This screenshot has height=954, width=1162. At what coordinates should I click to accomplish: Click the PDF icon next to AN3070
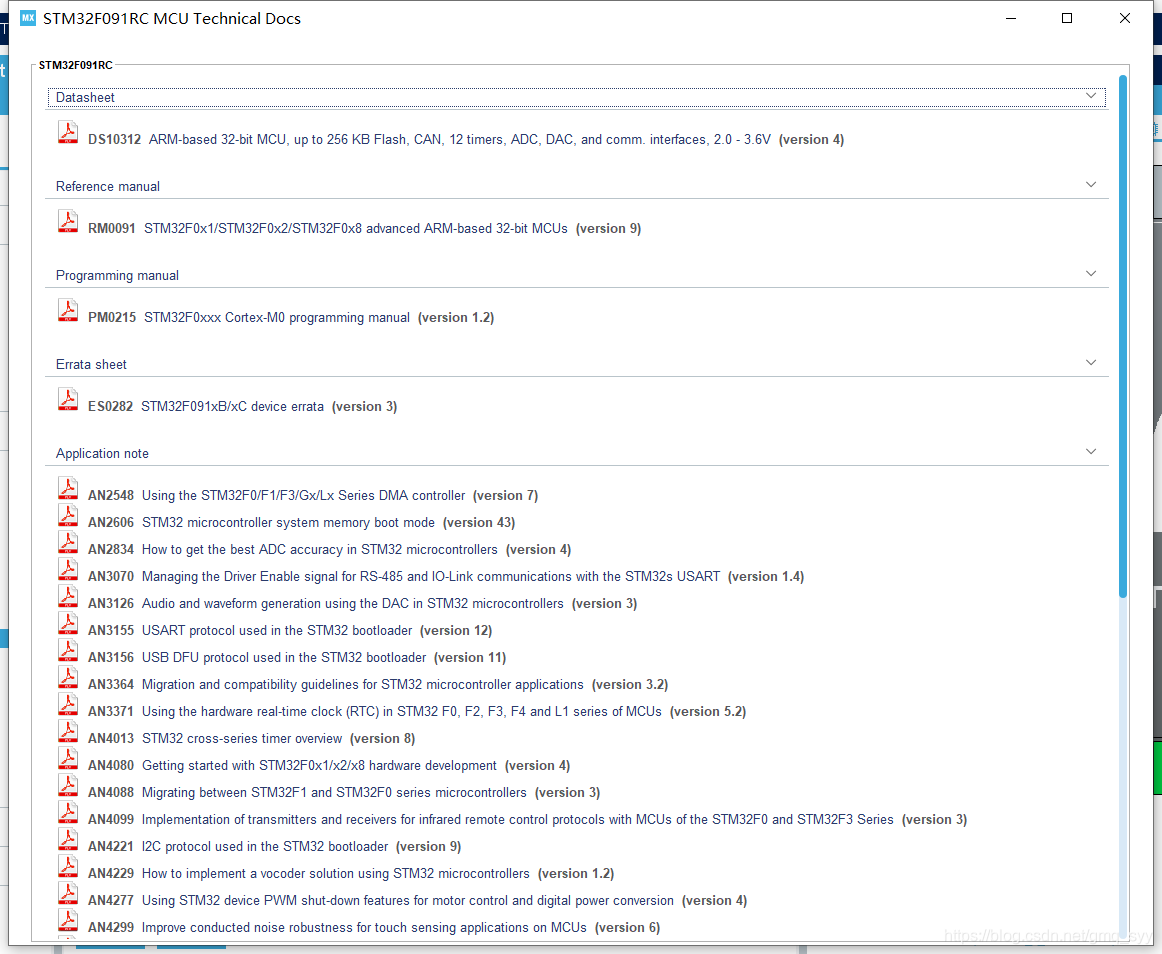(68, 569)
